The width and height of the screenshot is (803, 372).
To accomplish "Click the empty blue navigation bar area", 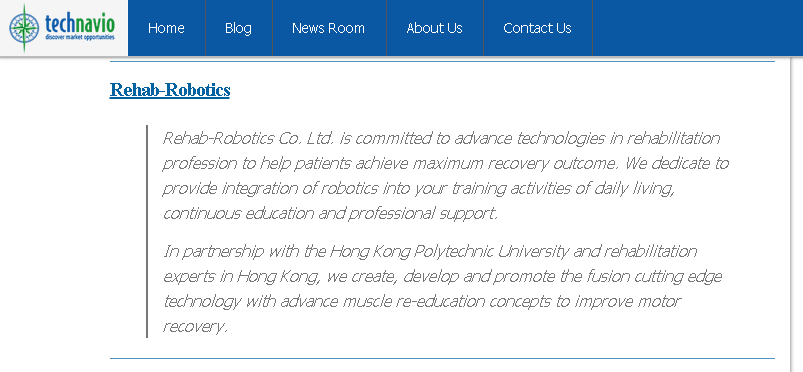I will pos(698,28).
